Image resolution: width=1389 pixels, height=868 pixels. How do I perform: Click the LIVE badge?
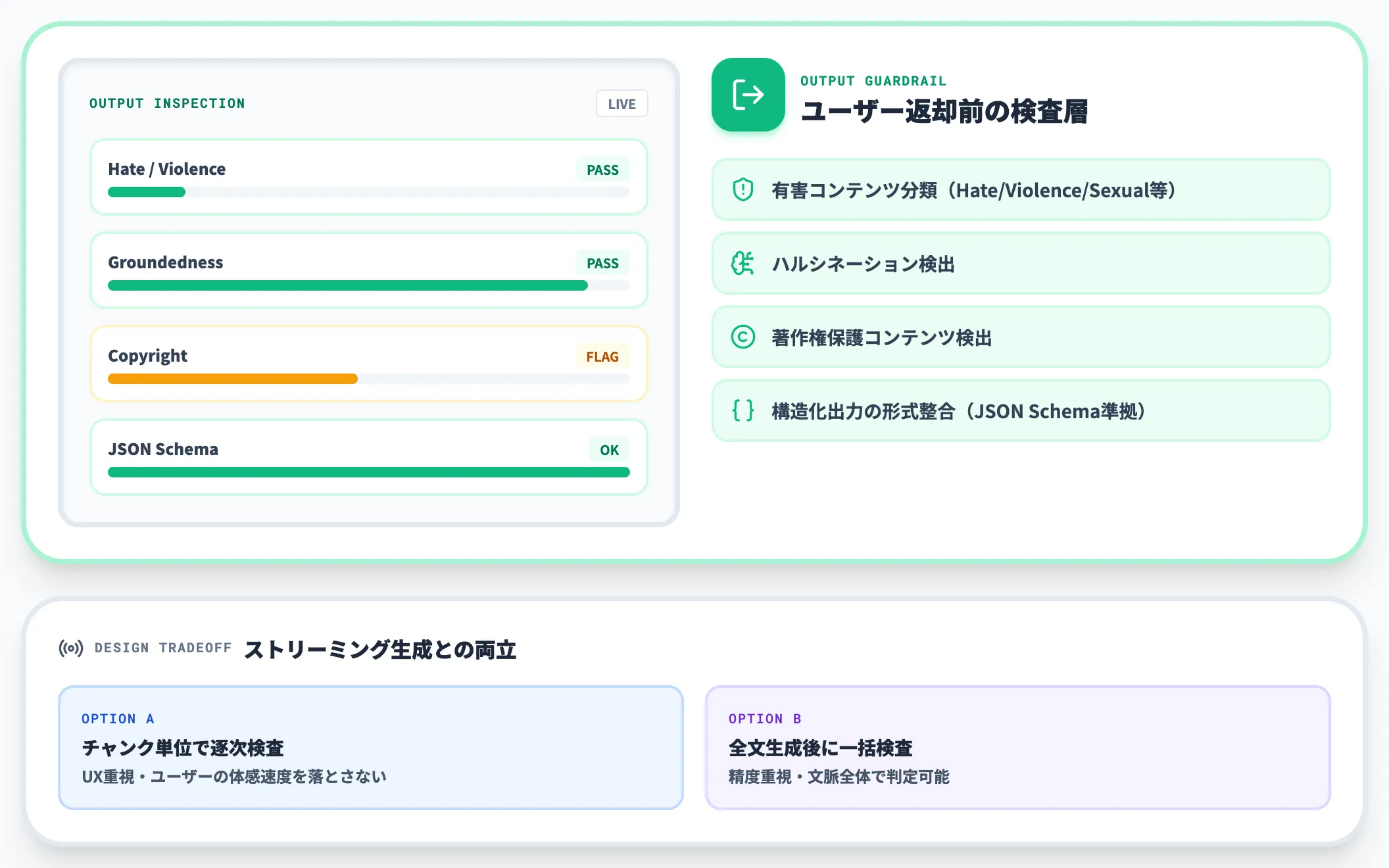coord(621,104)
